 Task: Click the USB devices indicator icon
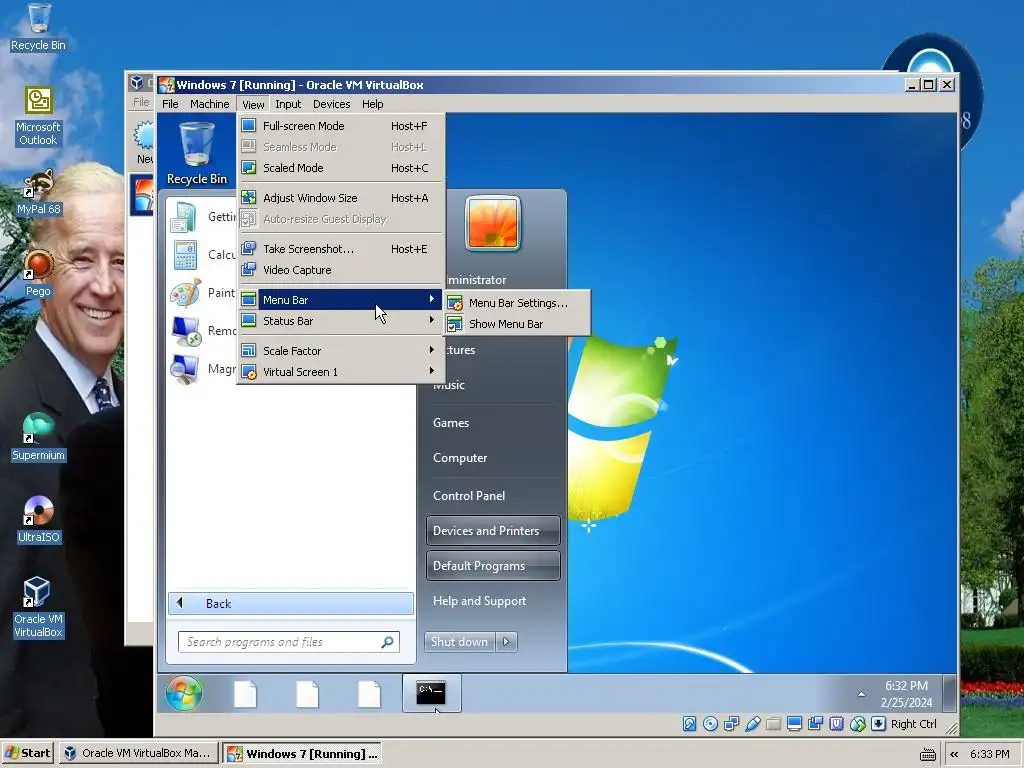coord(752,724)
